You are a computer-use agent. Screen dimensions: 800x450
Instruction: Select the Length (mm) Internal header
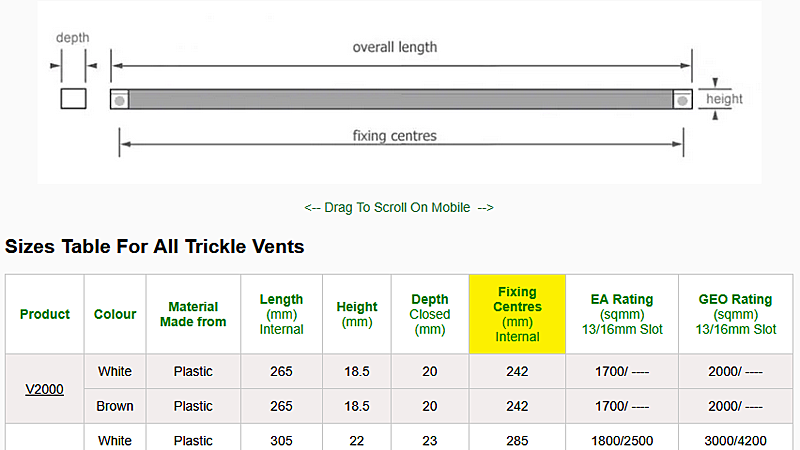(x=281, y=314)
